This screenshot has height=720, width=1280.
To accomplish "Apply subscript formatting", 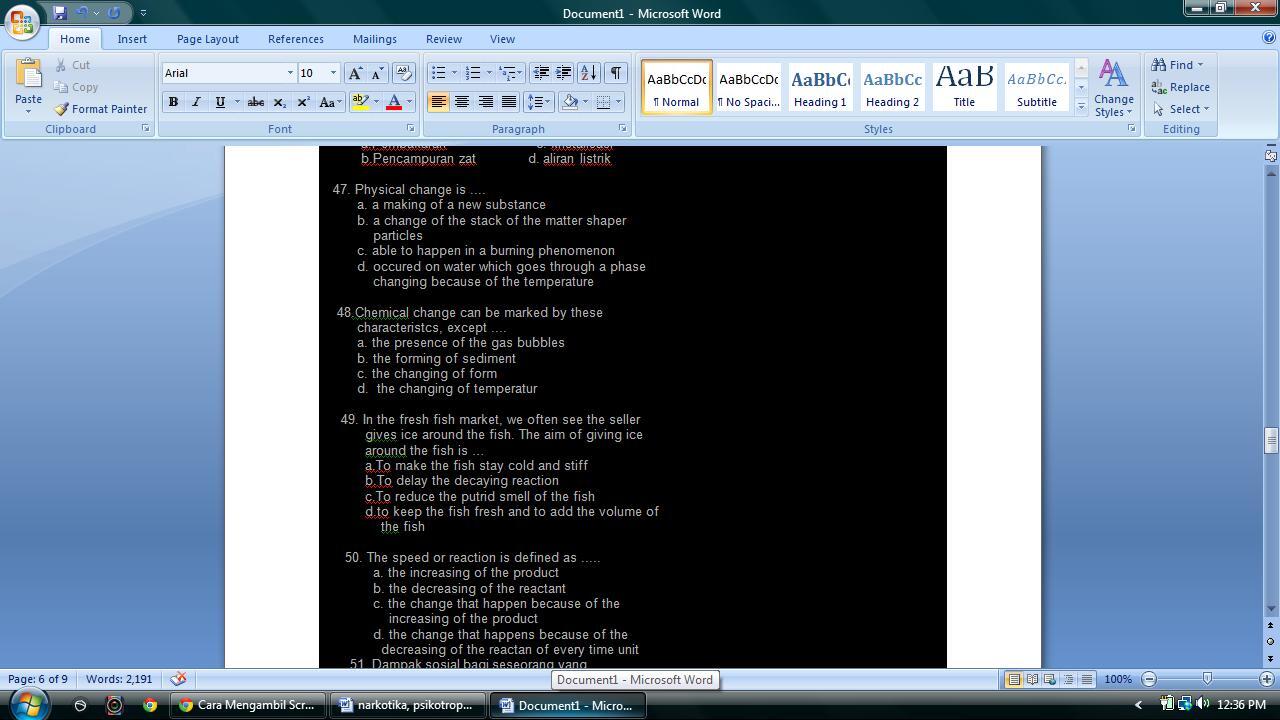I will click(x=278, y=102).
